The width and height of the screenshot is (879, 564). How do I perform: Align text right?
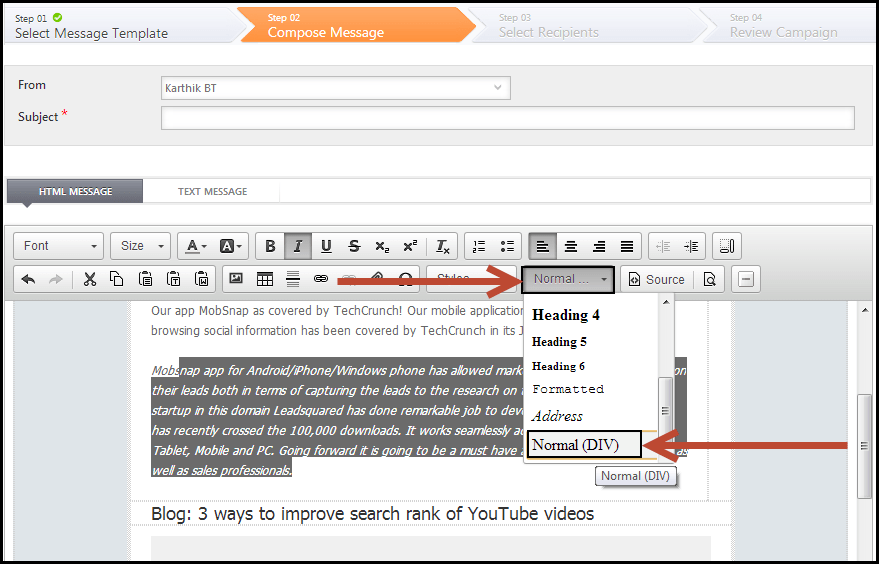coord(599,246)
